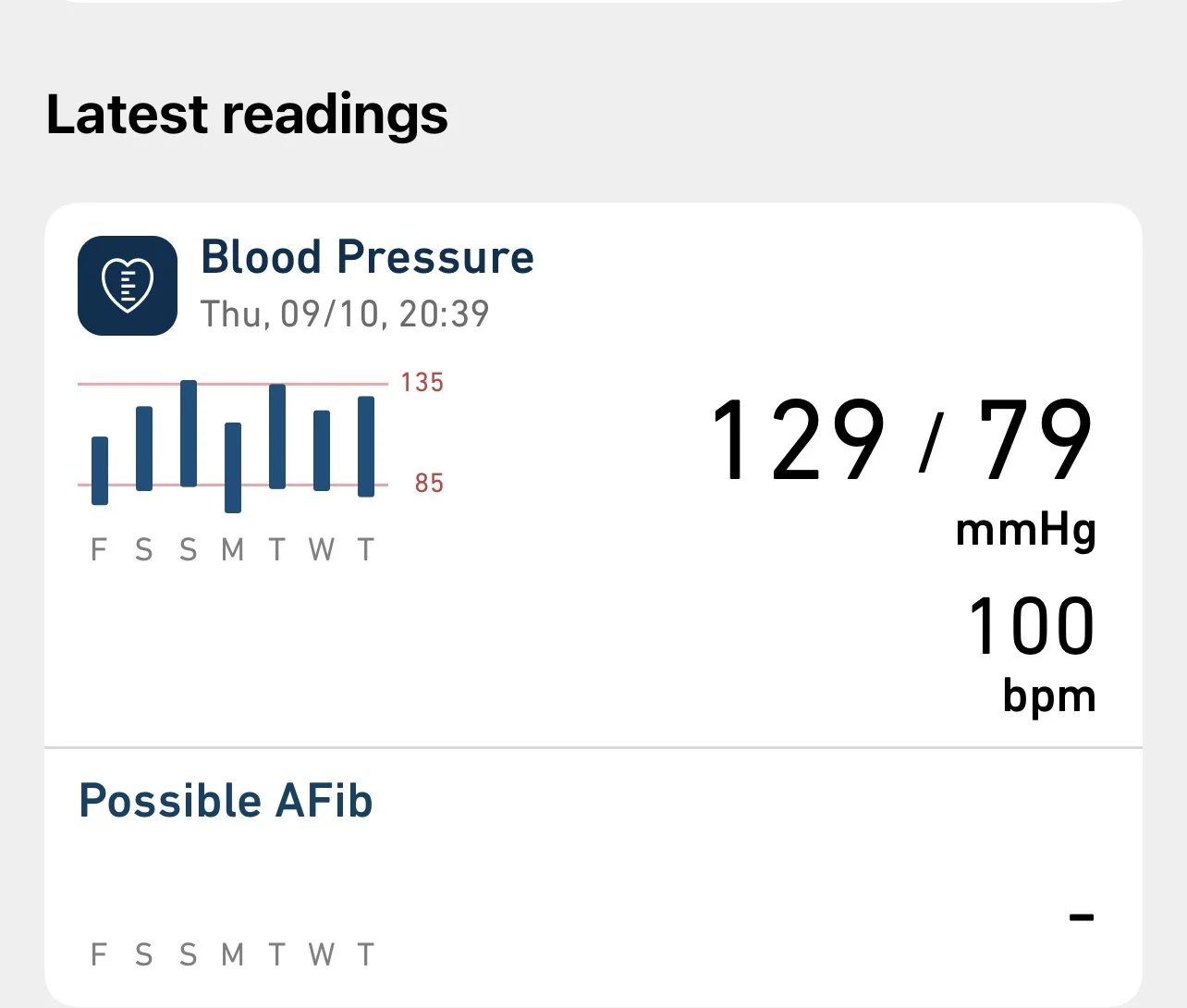Tap the reading date Thu, 09/10, 20:39
Viewport: 1187px width, 1008px height.
coord(344,314)
